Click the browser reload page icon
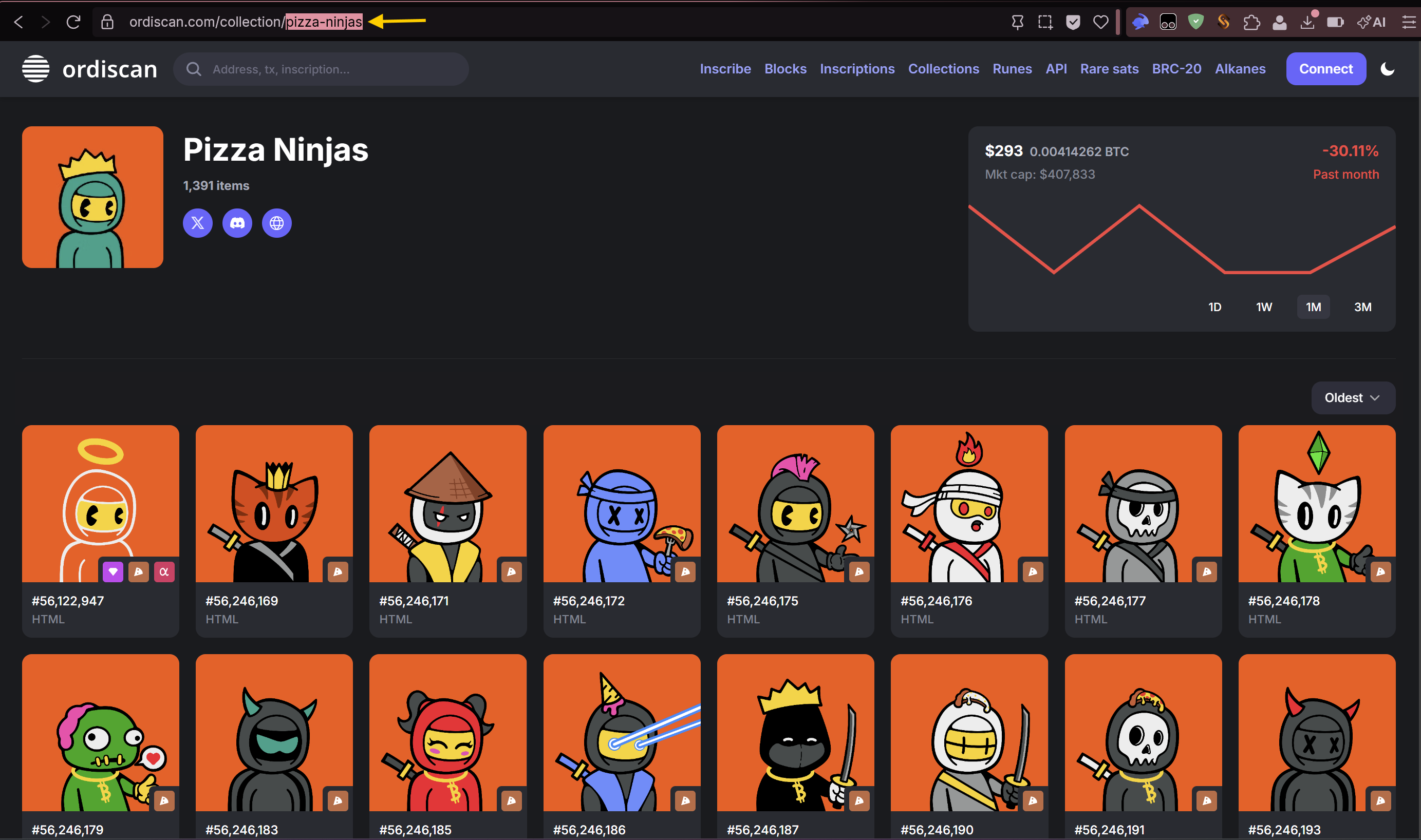The image size is (1421, 840). pos(73,22)
